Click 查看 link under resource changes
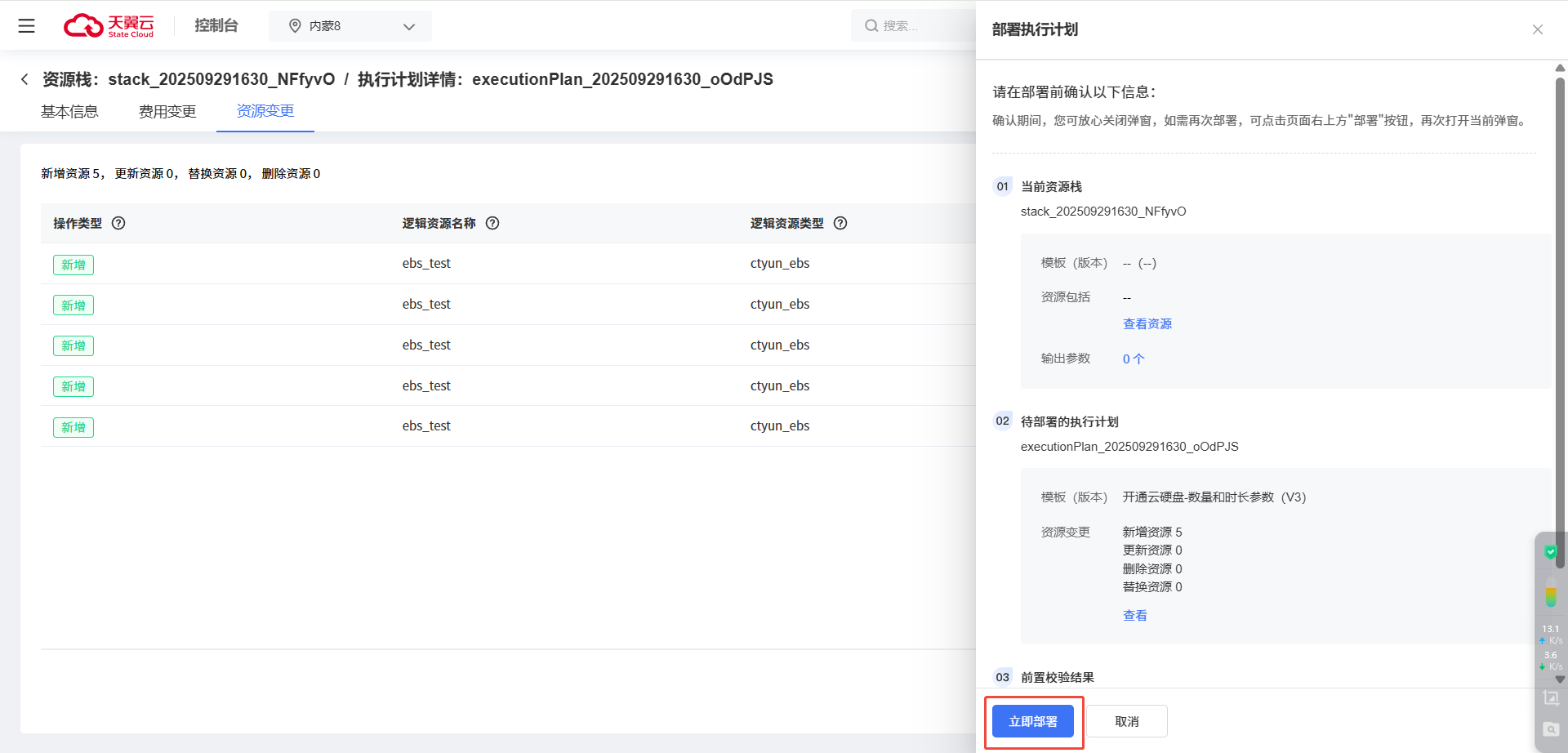Image resolution: width=1568 pixels, height=753 pixels. [x=1134, y=616]
